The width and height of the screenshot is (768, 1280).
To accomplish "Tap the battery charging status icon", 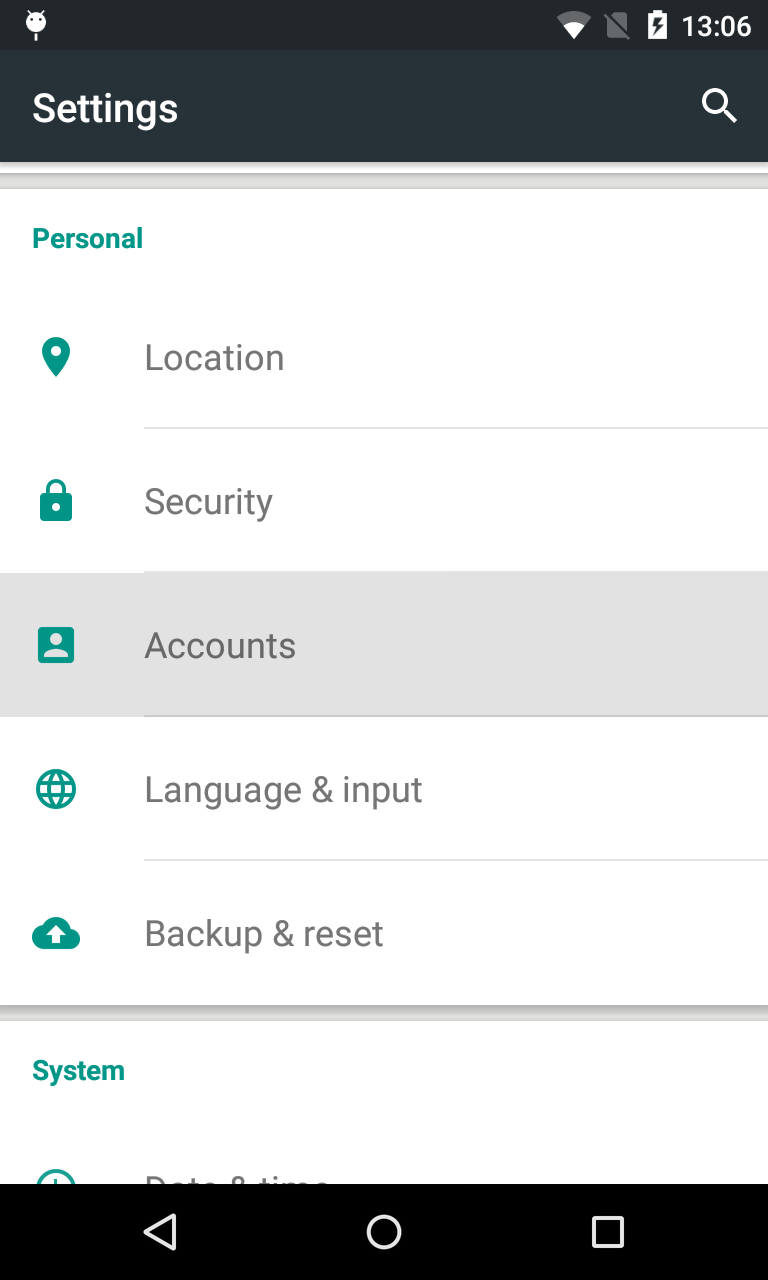I will (657, 25).
